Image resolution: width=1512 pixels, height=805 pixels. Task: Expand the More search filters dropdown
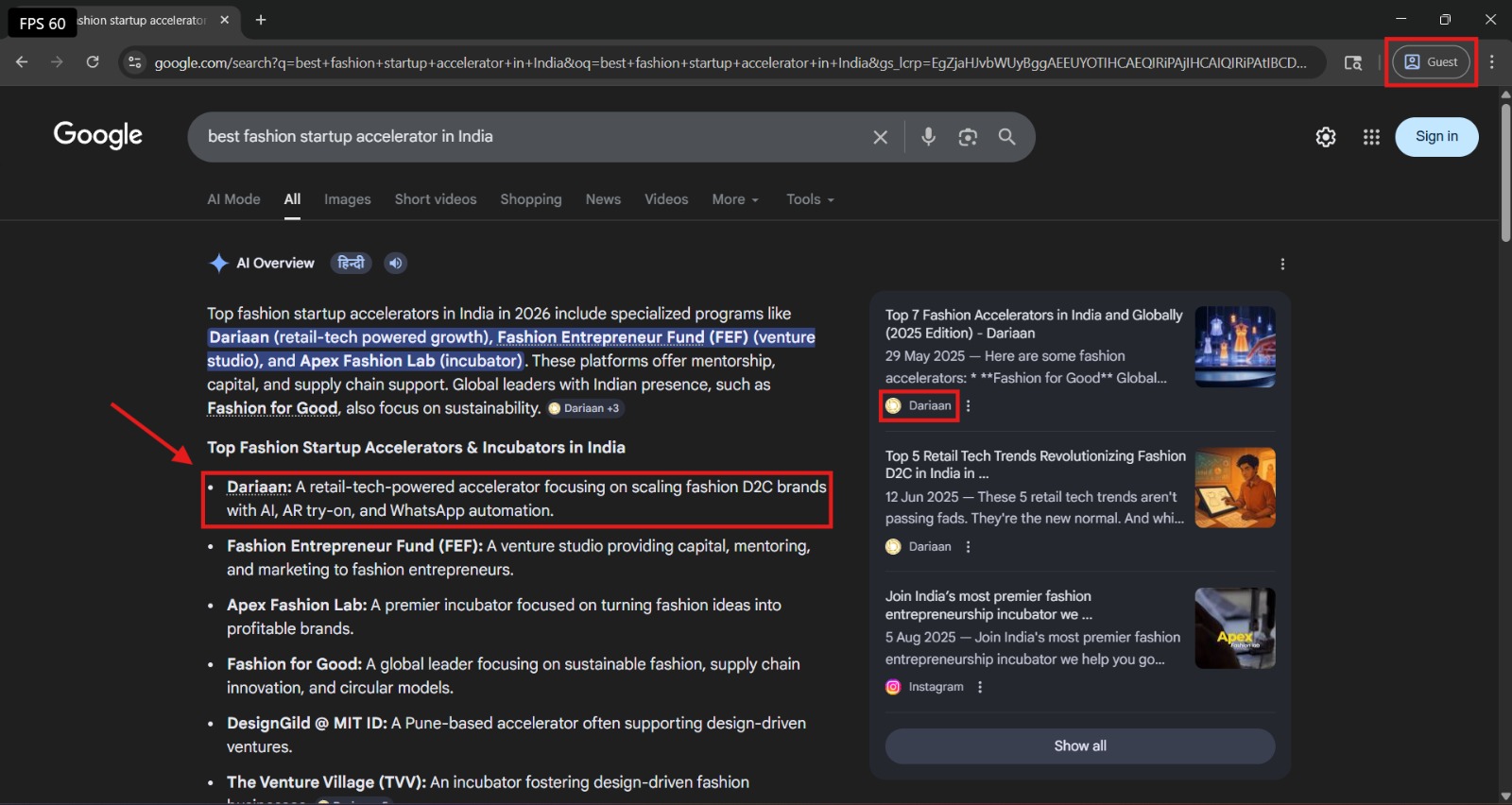pos(734,199)
